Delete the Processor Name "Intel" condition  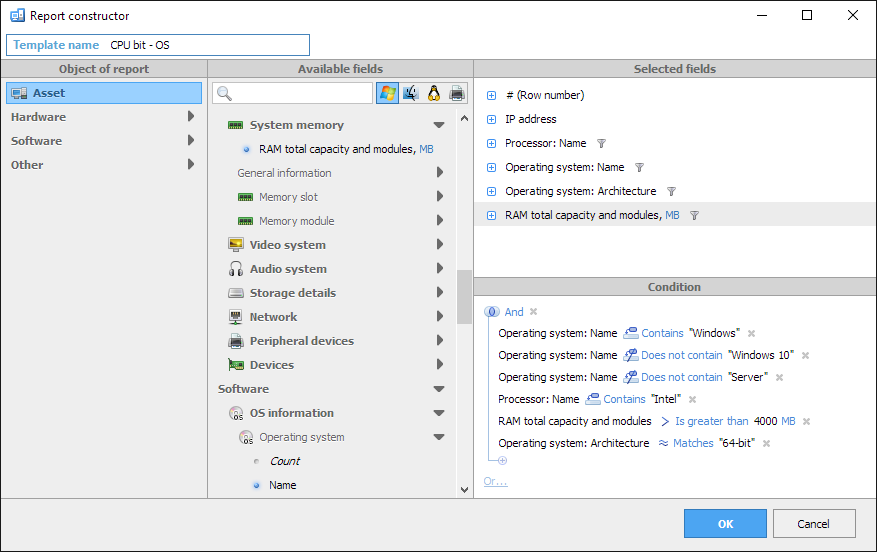[x=692, y=399]
